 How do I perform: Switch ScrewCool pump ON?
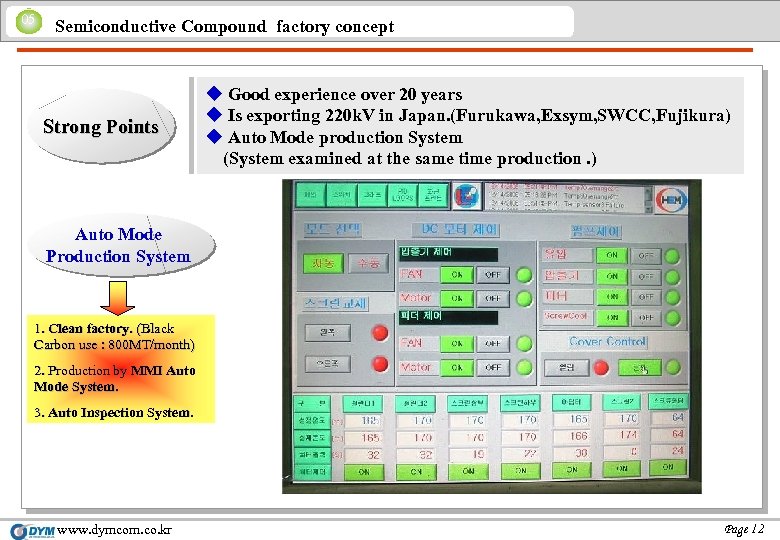[612, 317]
